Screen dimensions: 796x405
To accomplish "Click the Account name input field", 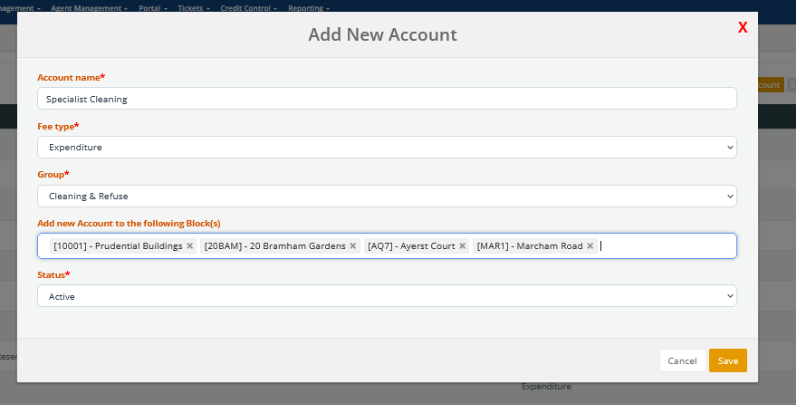I will click(x=387, y=98).
